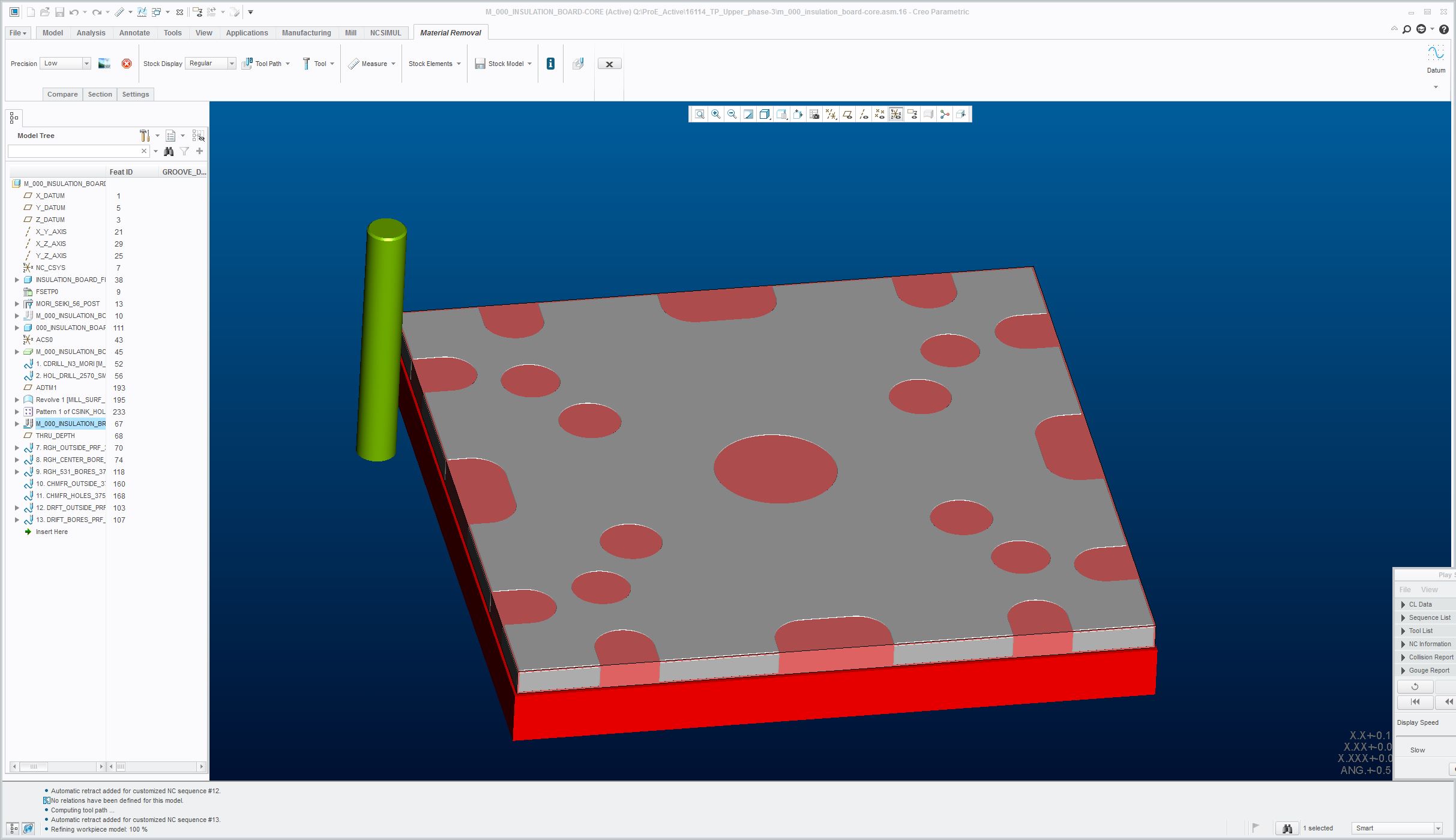Select the Refit zoom icon

click(x=699, y=114)
